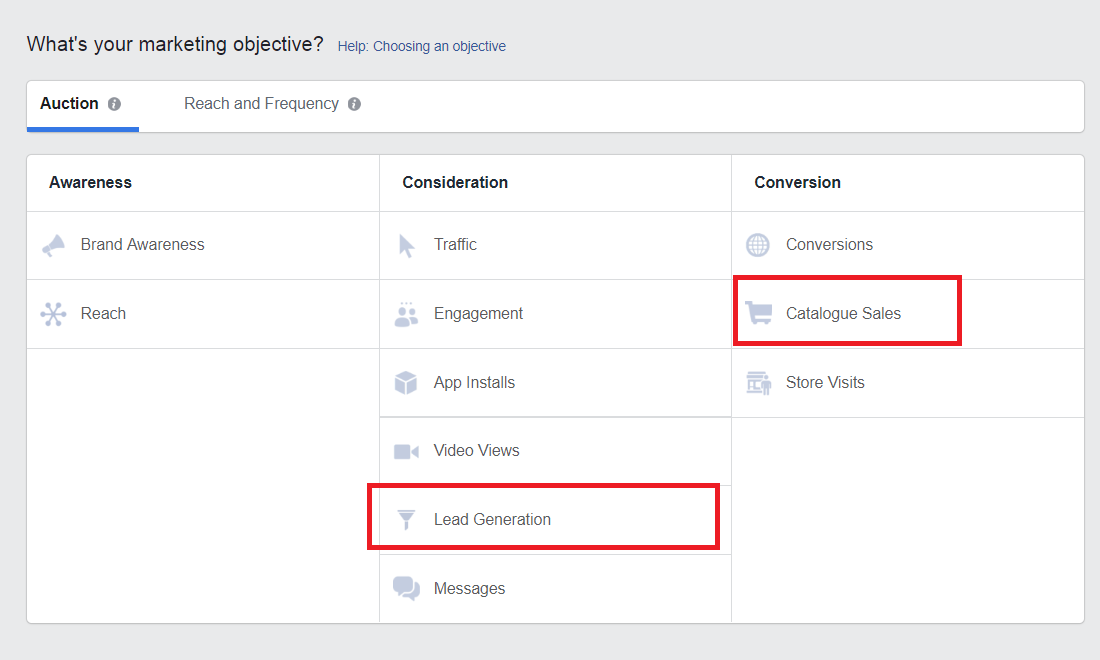Image resolution: width=1100 pixels, height=660 pixels.
Task: Select the Conversions globe icon
Action: (758, 245)
